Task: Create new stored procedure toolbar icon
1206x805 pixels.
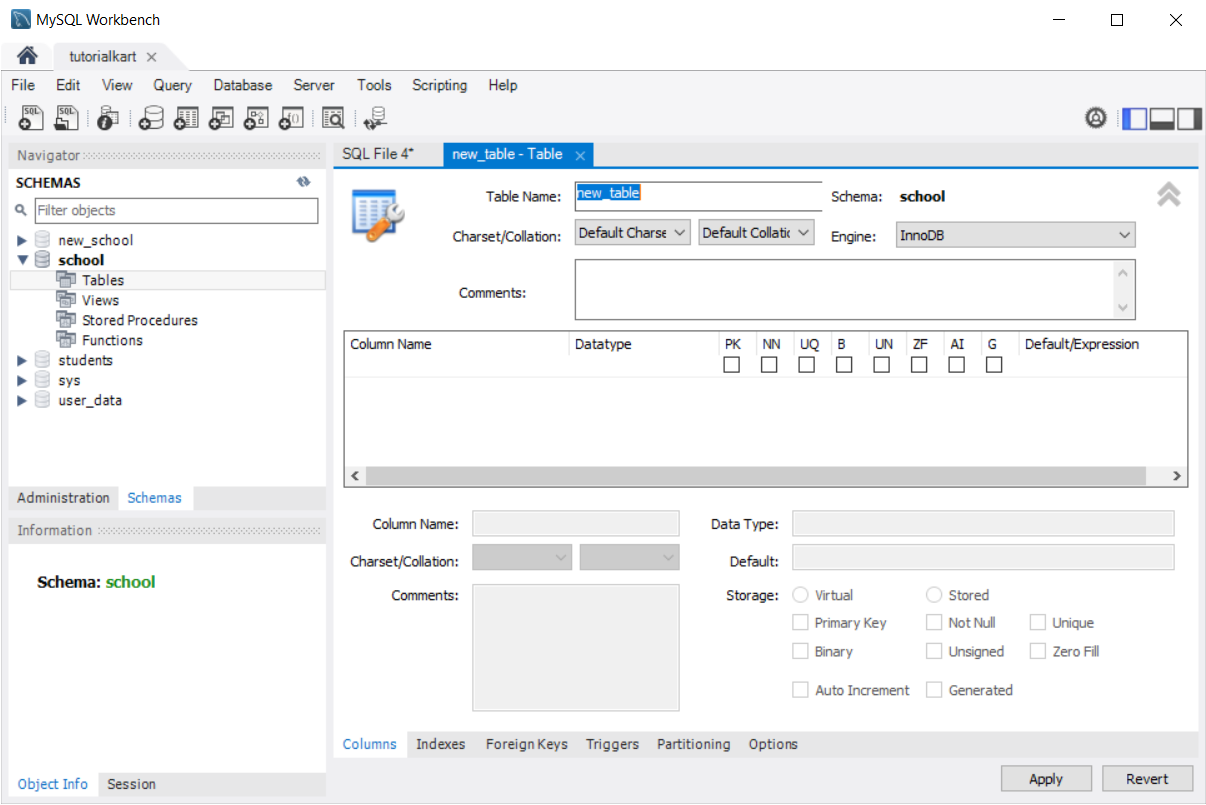Action: 256,118
